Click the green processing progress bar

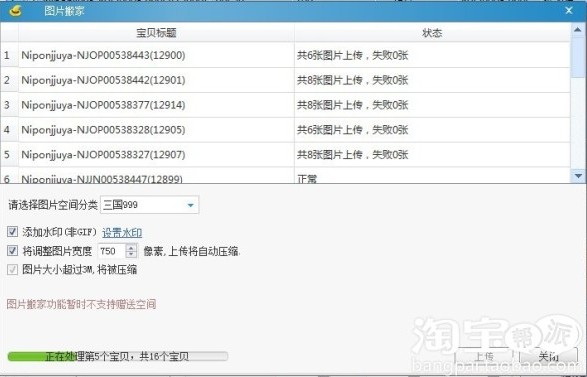tap(118, 356)
